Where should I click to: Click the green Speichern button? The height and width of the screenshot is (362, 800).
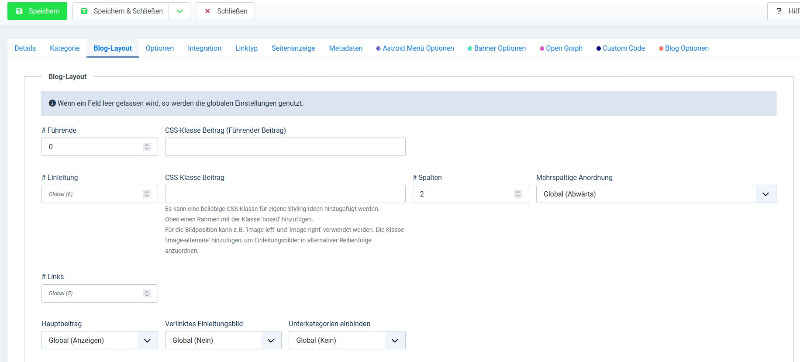click(x=37, y=11)
